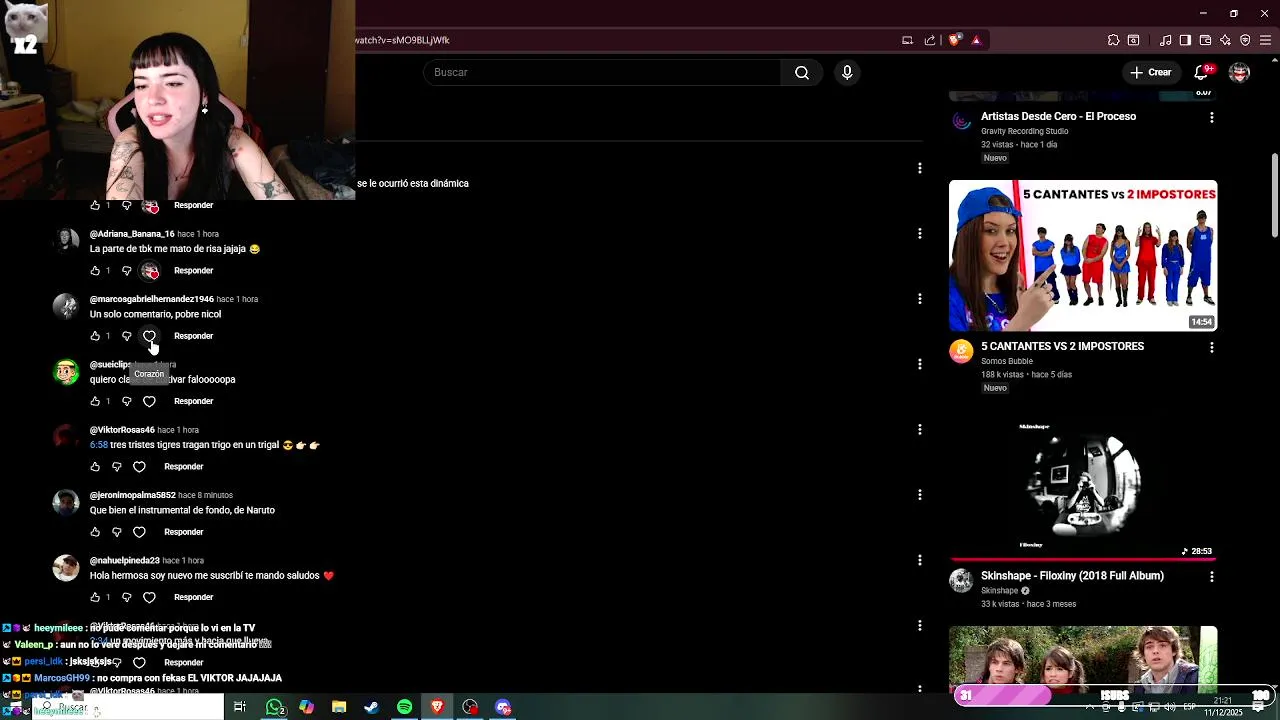Open 'Skinshape - Filoxiny (2018 Full Album)' title
This screenshot has height=720, width=1280.
click(1072, 576)
